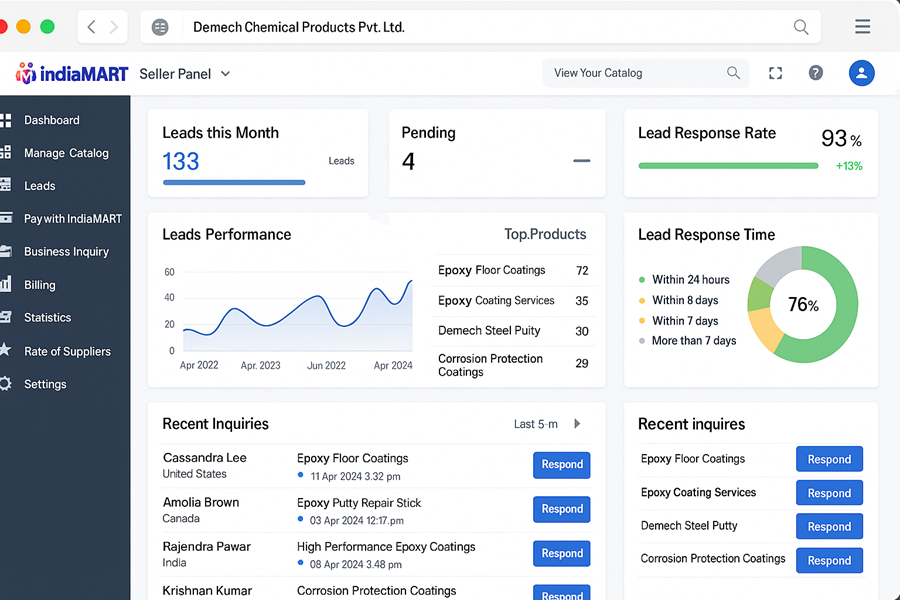Click the Statistics sidebar icon
900x600 pixels.
click(x=6, y=317)
